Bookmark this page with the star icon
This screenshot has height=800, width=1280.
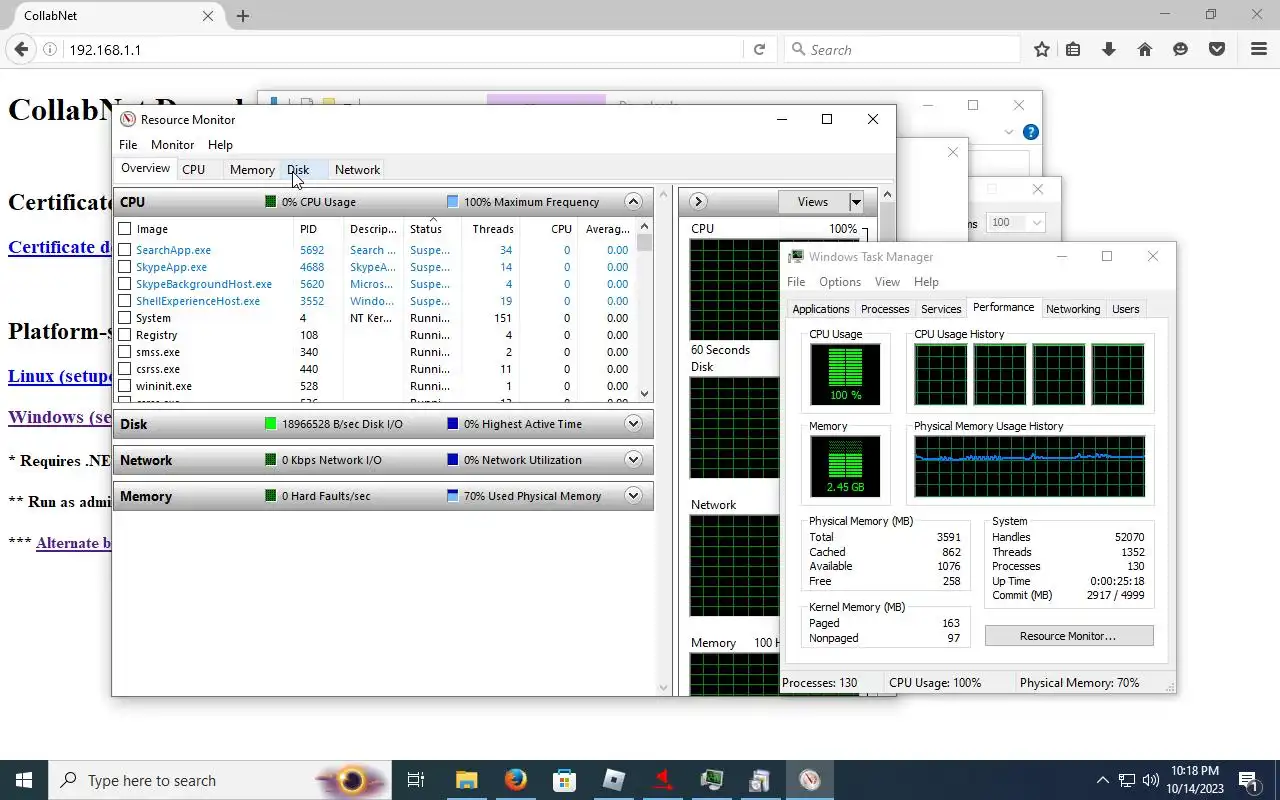pyautogui.click(x=1042, y=49)
